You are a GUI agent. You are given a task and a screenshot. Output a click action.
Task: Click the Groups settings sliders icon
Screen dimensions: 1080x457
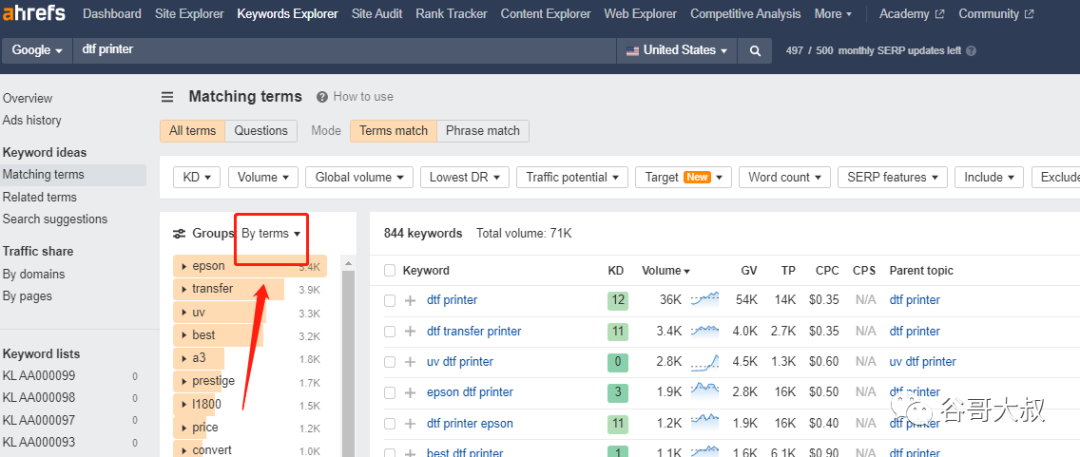pyautogui.click(x=180, y=234)
